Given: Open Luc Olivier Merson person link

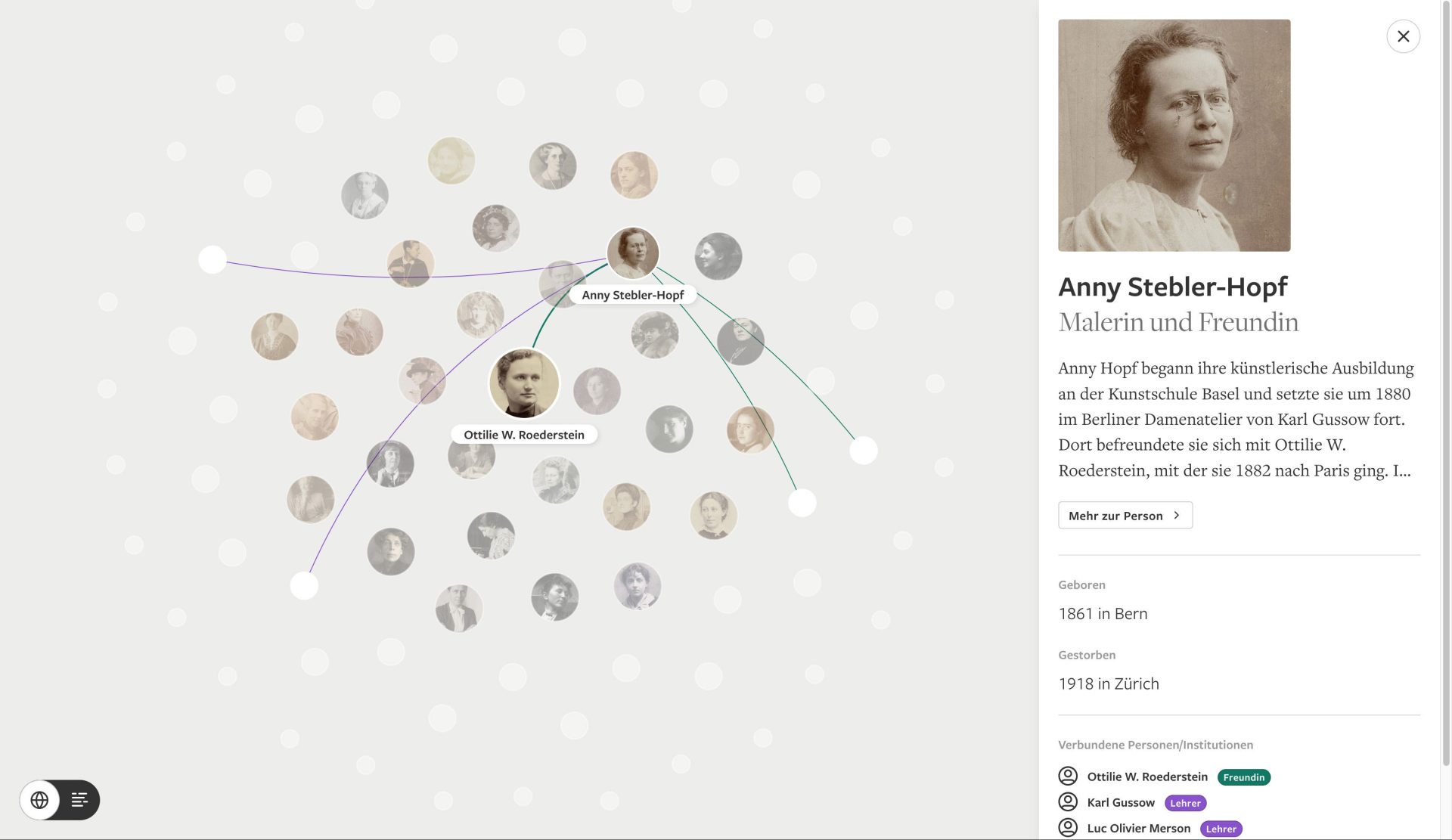Looking at the screenshot, I should tap(1138, 828).
